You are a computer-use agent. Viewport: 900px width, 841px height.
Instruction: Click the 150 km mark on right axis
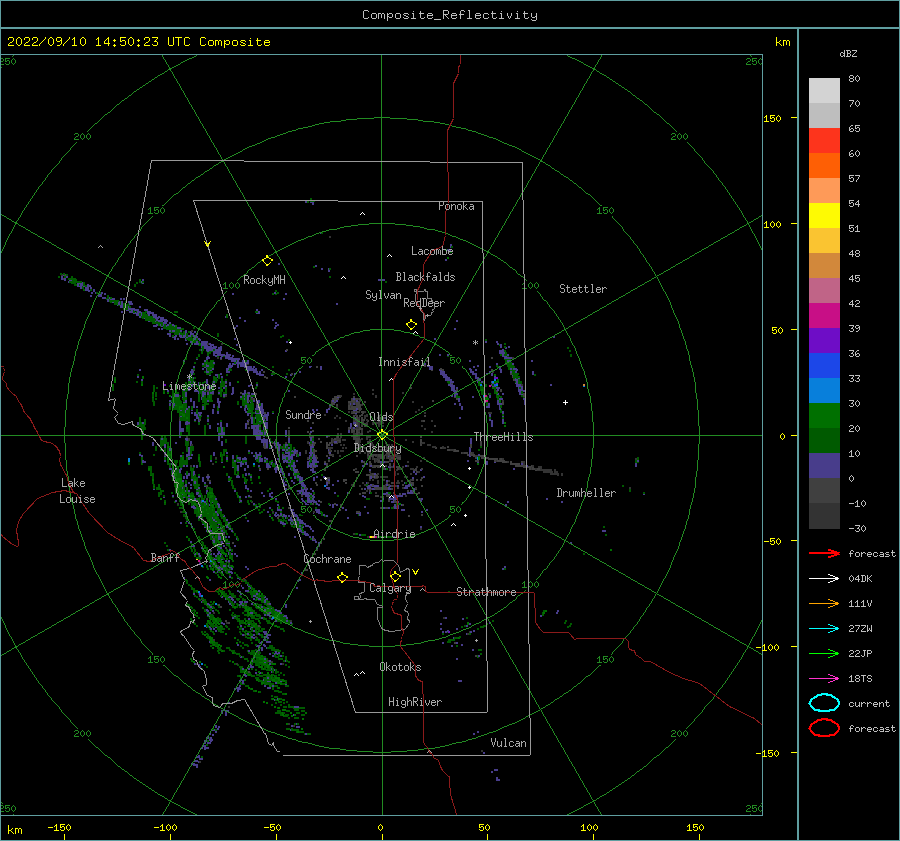click(x=773, y=118)
